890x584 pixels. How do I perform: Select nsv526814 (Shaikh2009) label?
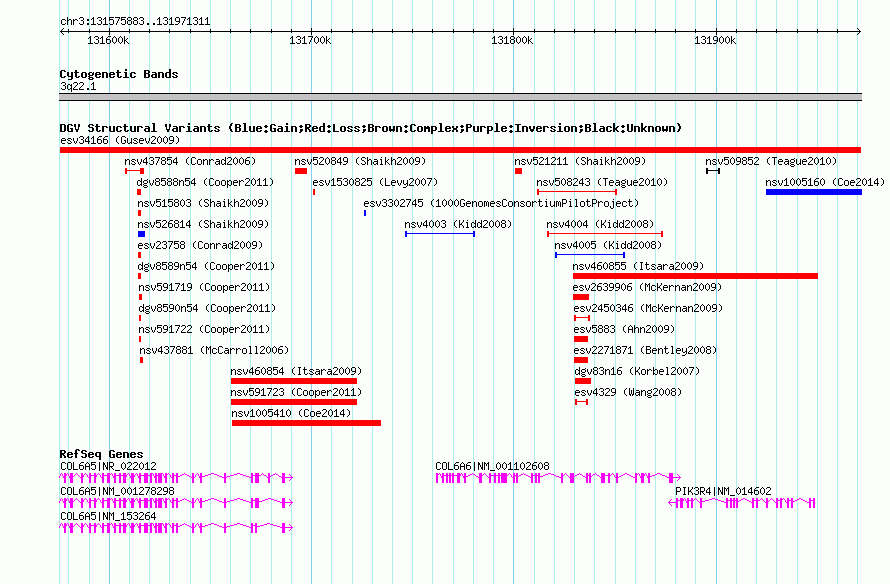pos(203,224)
